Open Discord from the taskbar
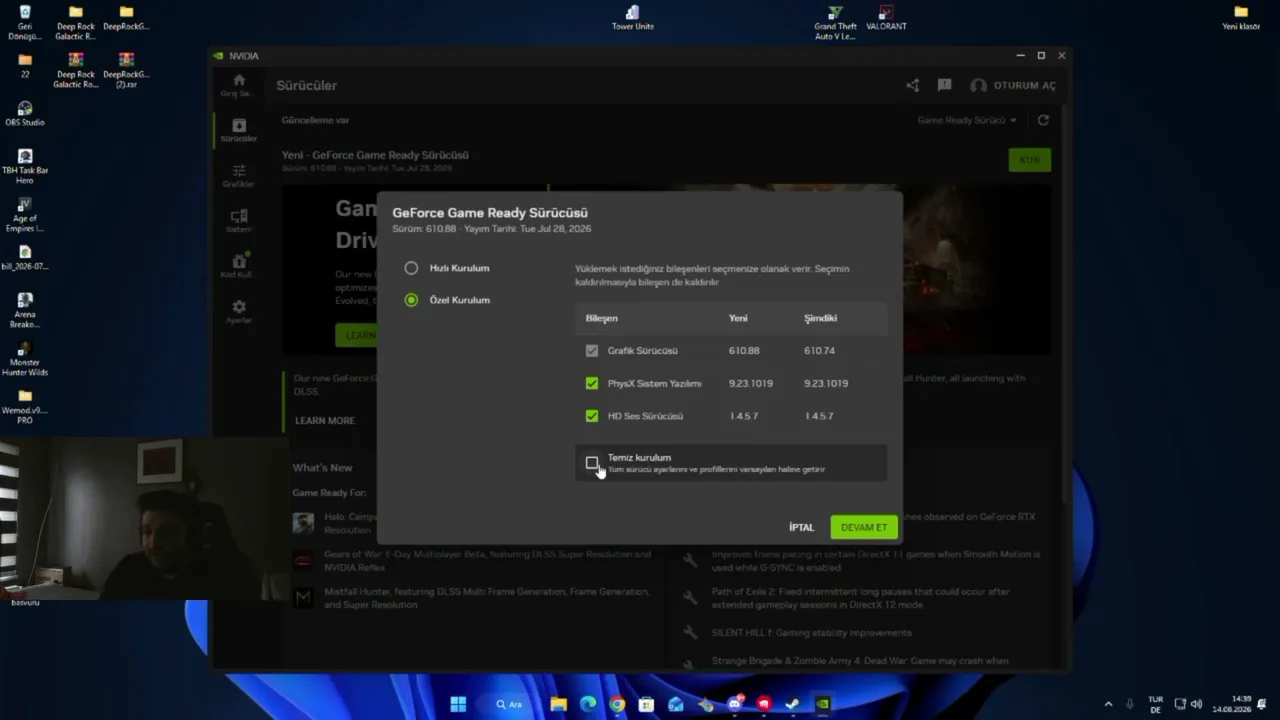 pyautogui.click(x=735, y=704)
